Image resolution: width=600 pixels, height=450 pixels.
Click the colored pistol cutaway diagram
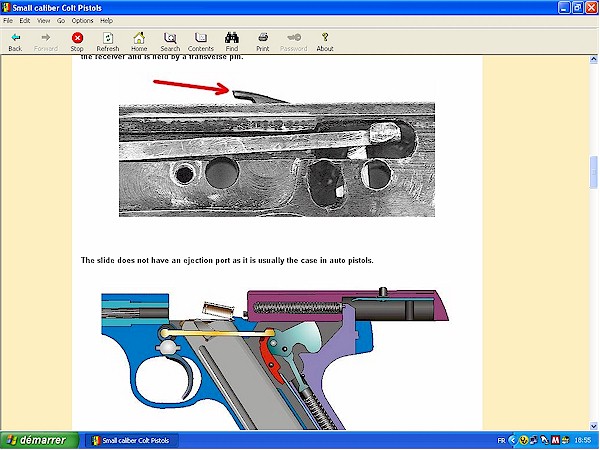275,359
